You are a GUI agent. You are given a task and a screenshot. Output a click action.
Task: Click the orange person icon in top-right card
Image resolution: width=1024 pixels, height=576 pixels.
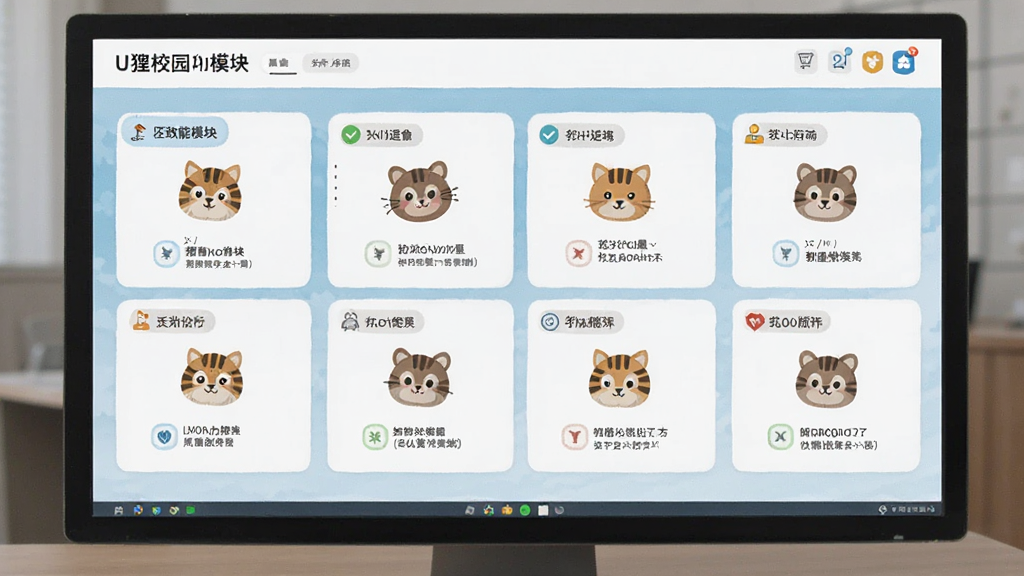pyautogui.click(x=754, y=134)
